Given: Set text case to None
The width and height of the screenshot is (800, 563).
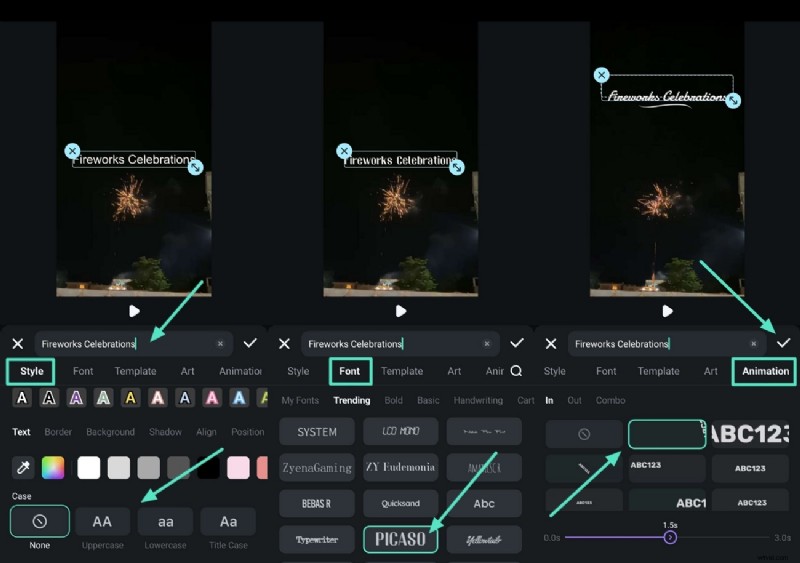Looking at the screenshot, I should 40,521.
